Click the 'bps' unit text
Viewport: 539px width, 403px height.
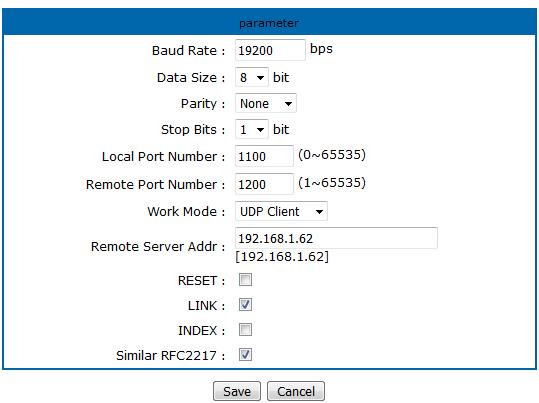tap(321, 49)
